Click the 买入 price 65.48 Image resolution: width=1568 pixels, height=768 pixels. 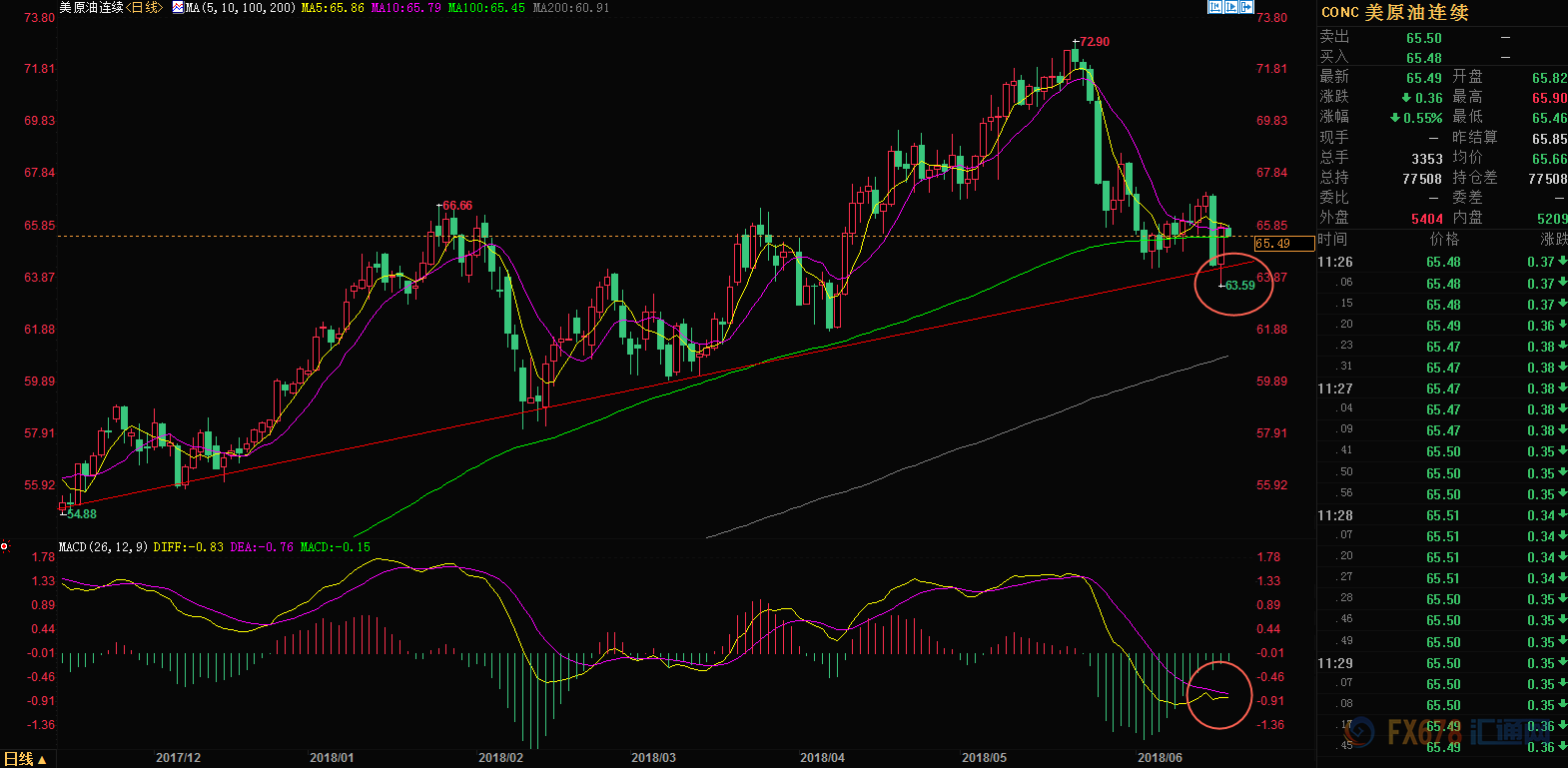tap(1424, 58)
